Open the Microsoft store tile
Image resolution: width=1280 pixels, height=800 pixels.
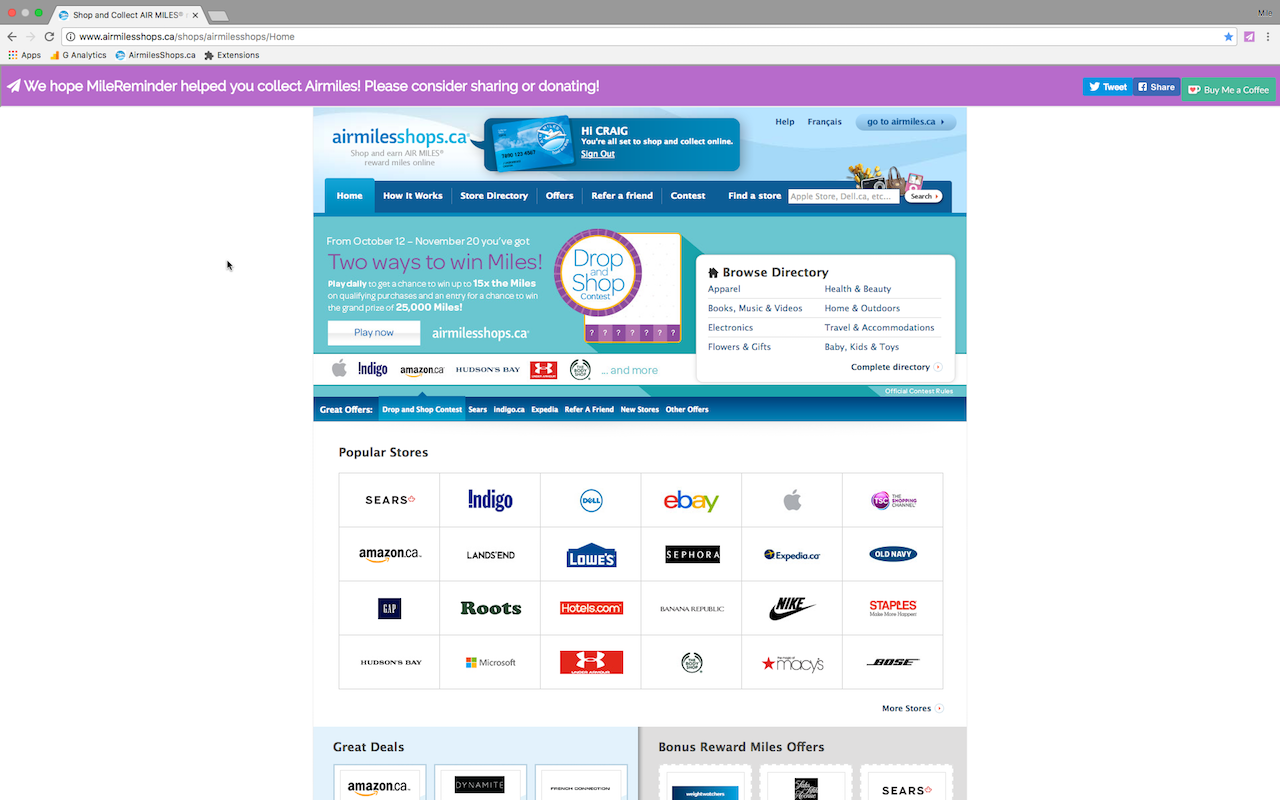pyautogui.click(x=490, y=662)
